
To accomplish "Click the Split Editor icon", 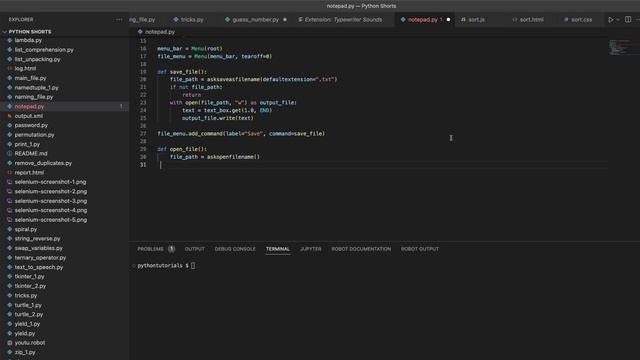I will [x=628, y=20].
